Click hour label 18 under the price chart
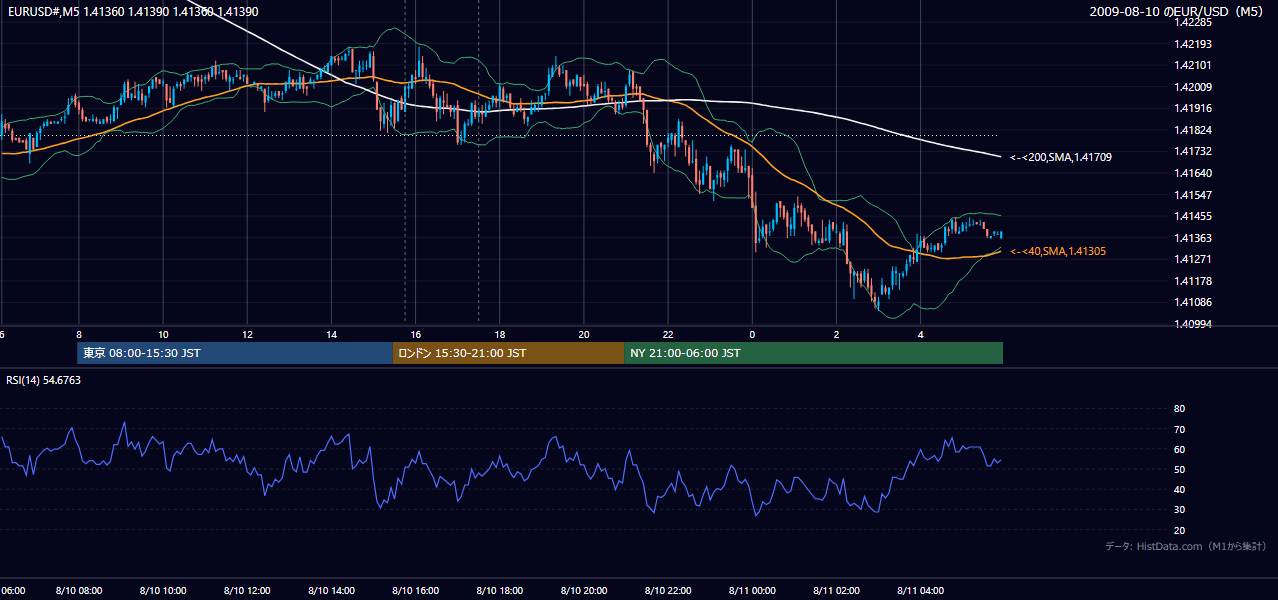The image size is (1278, 600). [499, 335]
